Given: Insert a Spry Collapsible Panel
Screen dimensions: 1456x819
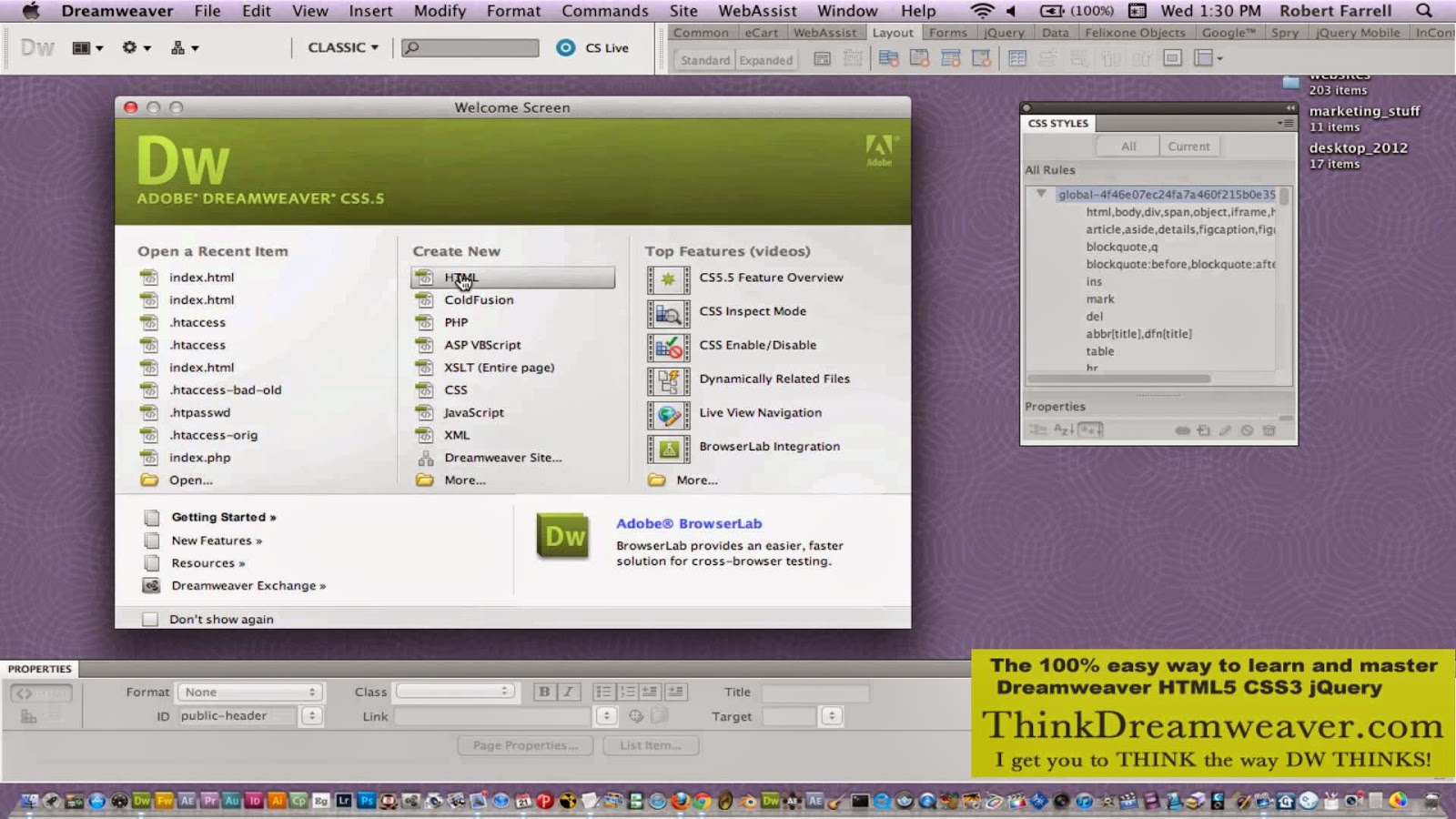Looking at the screenshot, I should [981, 59].
